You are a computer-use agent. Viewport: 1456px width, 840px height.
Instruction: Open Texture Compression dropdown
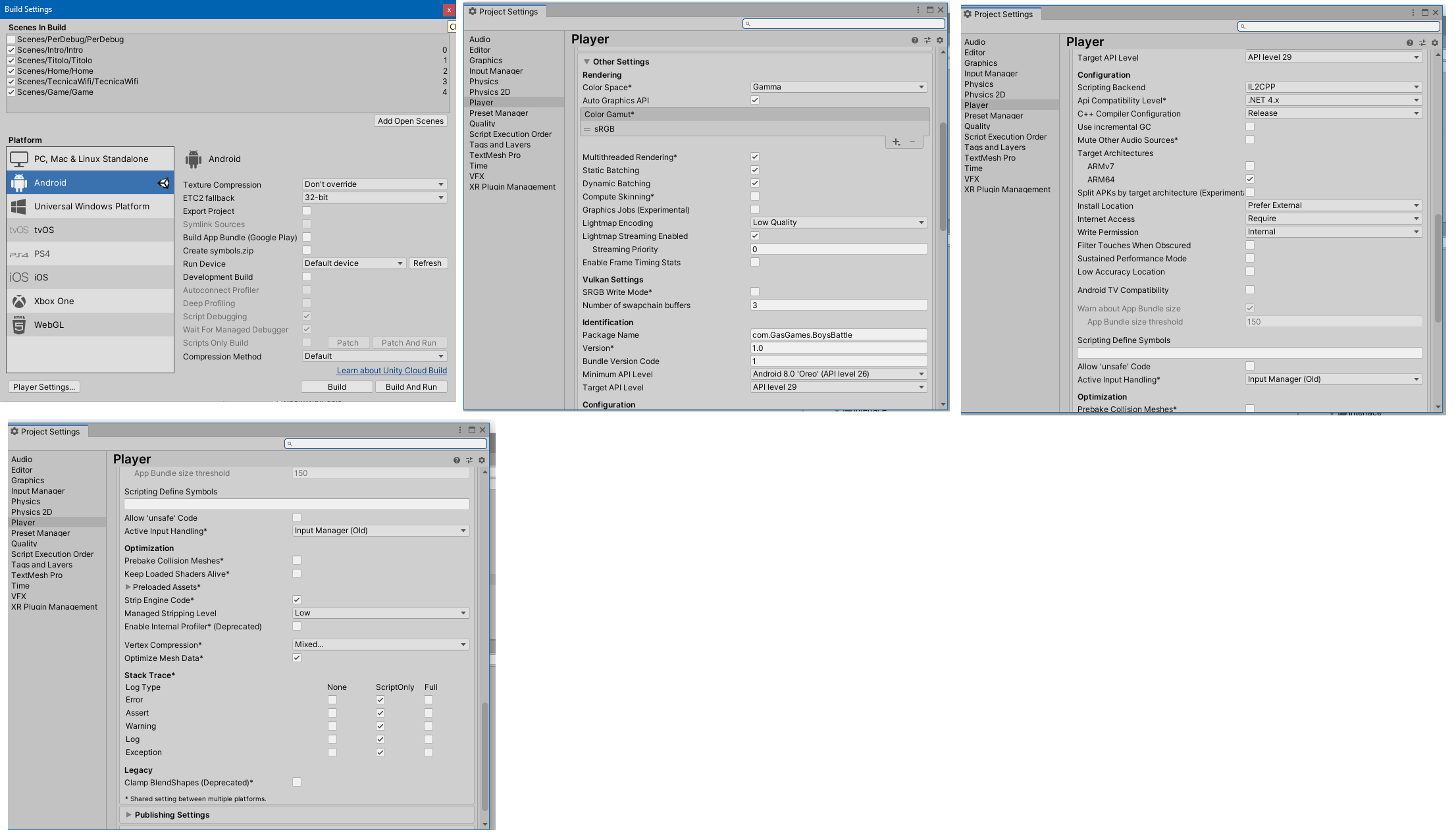click(374, 184)
